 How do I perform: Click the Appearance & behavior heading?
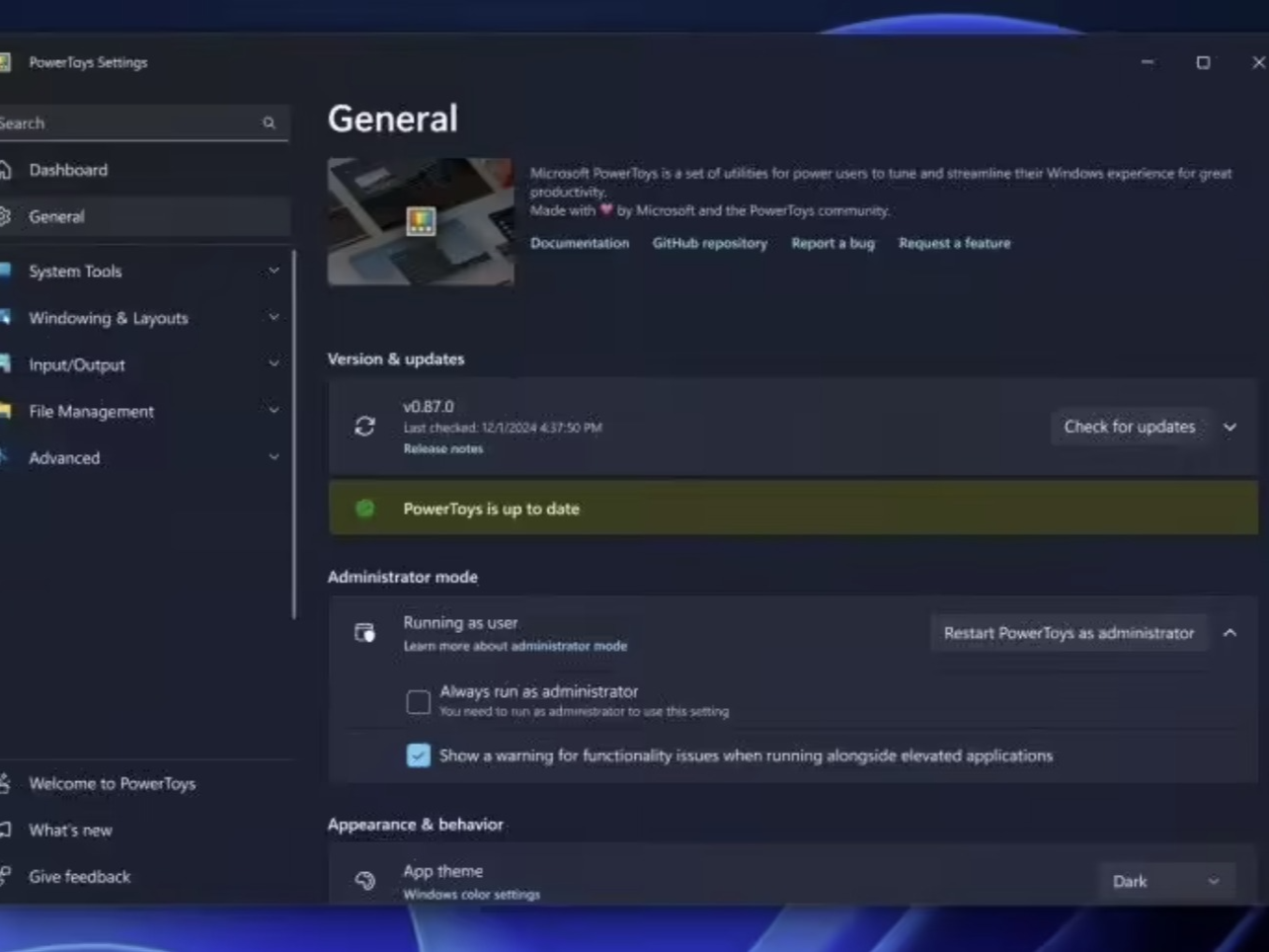415,824
